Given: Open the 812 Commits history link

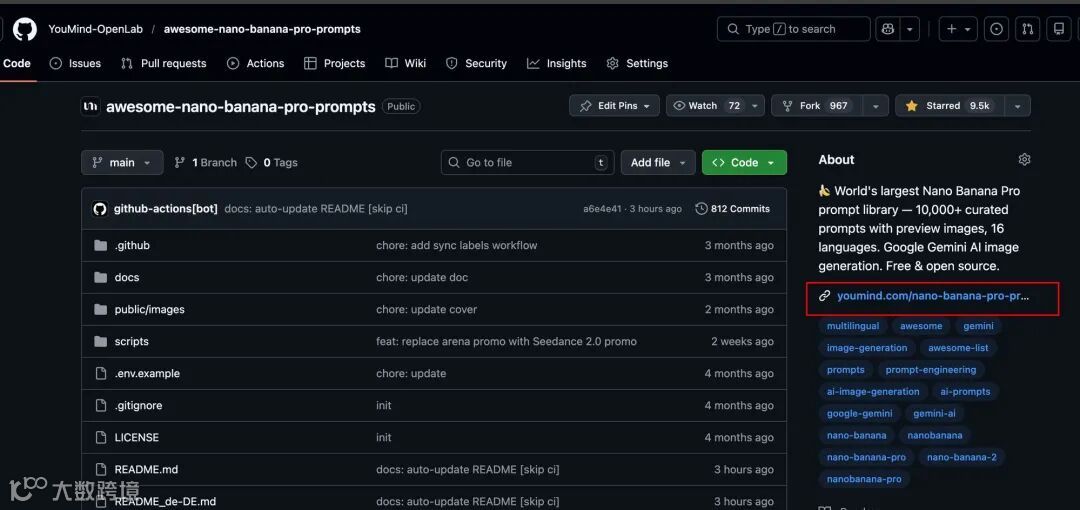Looking at the screenshot, I should click(733, 209).
